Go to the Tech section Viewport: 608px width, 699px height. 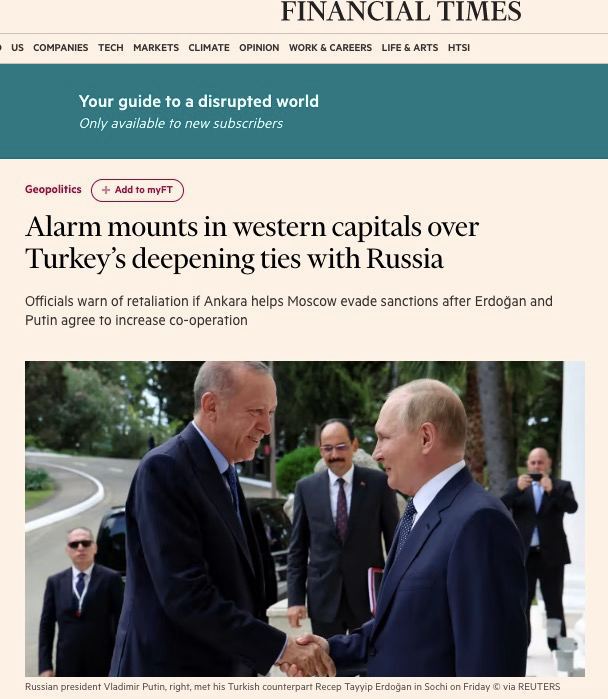click(111, 48)
